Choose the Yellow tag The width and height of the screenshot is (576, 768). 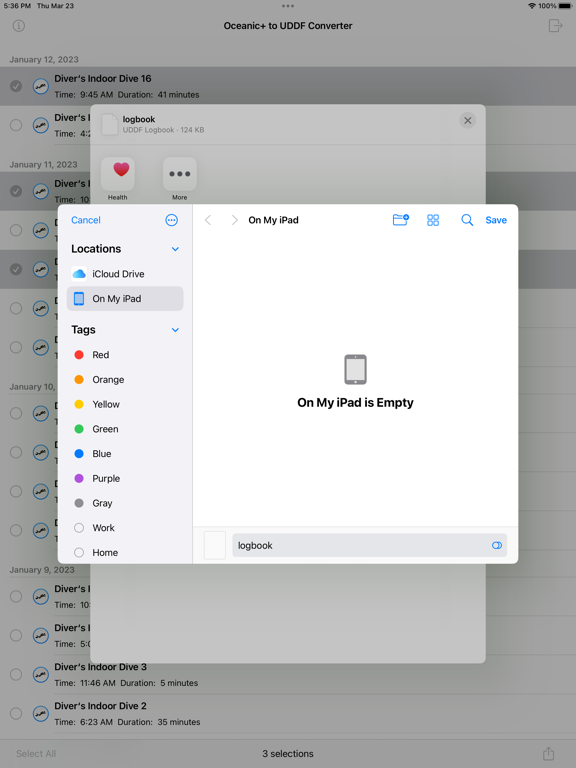click(x=125, y=404)
